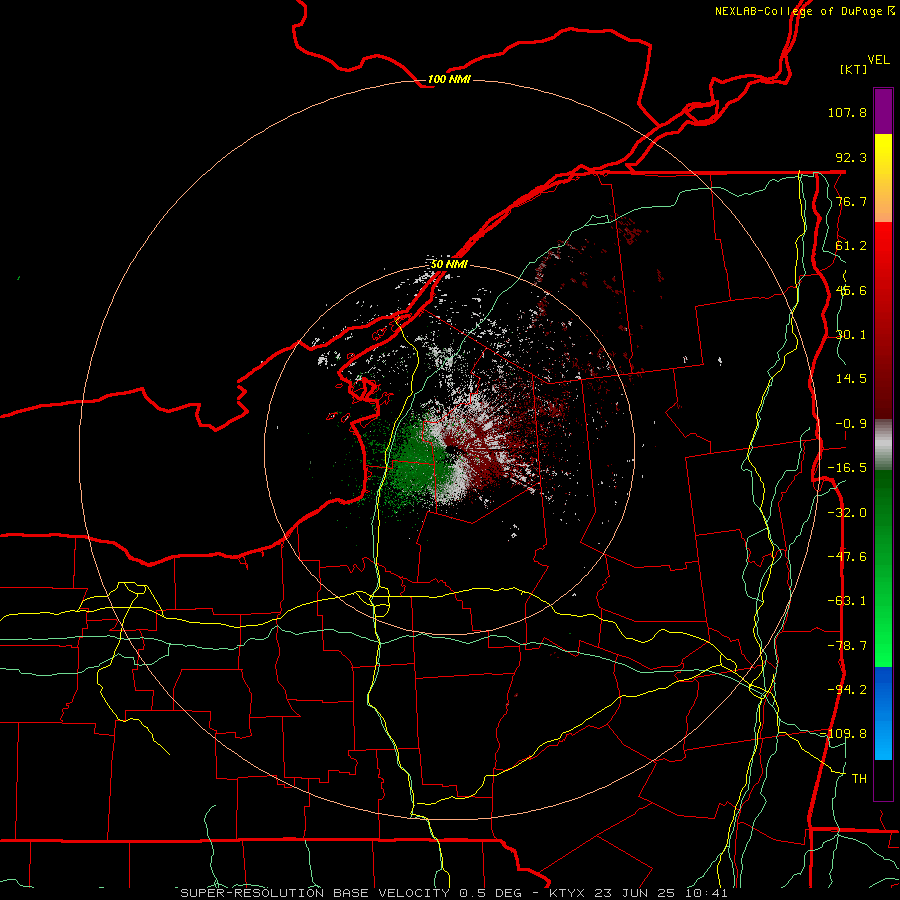Screen dimensions: 900x900
Task: Select the -94.2 legend value
Action: [x=847, y=690]
